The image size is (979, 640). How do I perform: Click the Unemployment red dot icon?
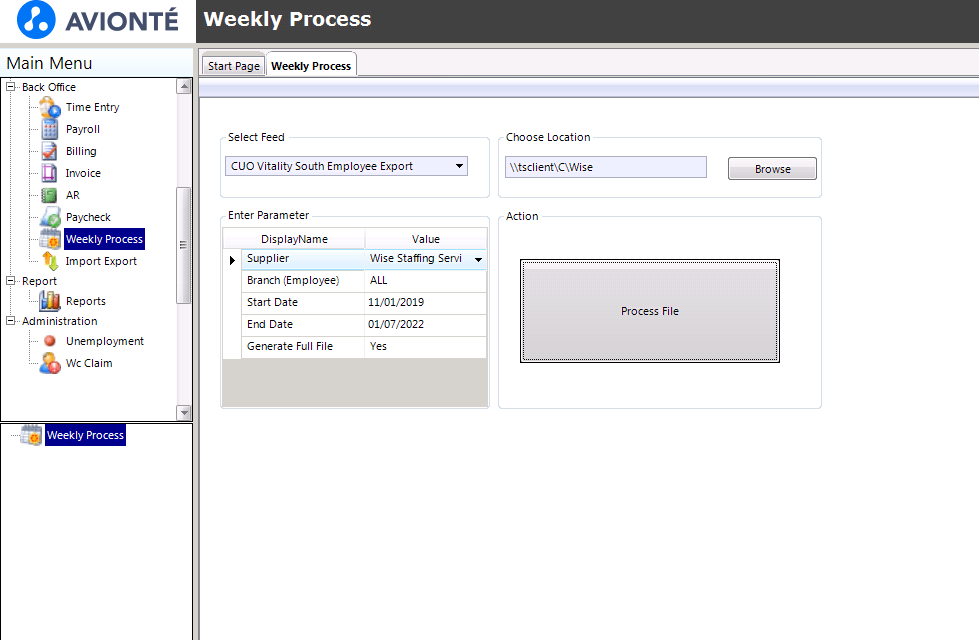click(50, 341)
